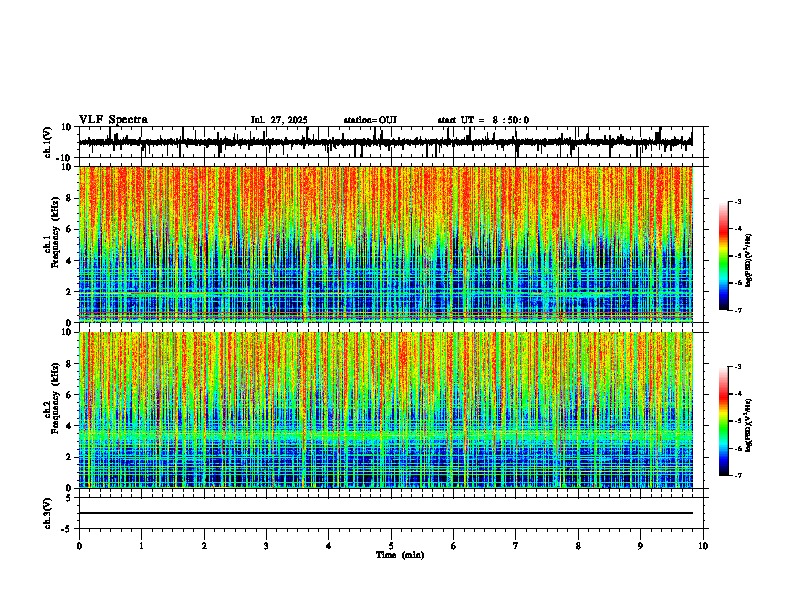Click the -7 label on ch.2 color bar
The width and height of the screenshot is (792, 612).
[738, 475]
